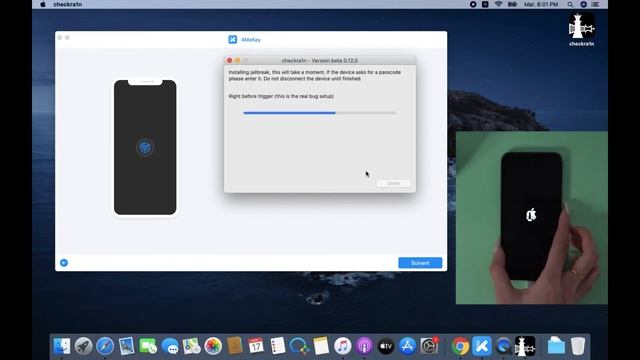This screenshot has width=640, height=360.
Task: Click 'Right before trigger' status text
Action: click(x=281, y=96)
